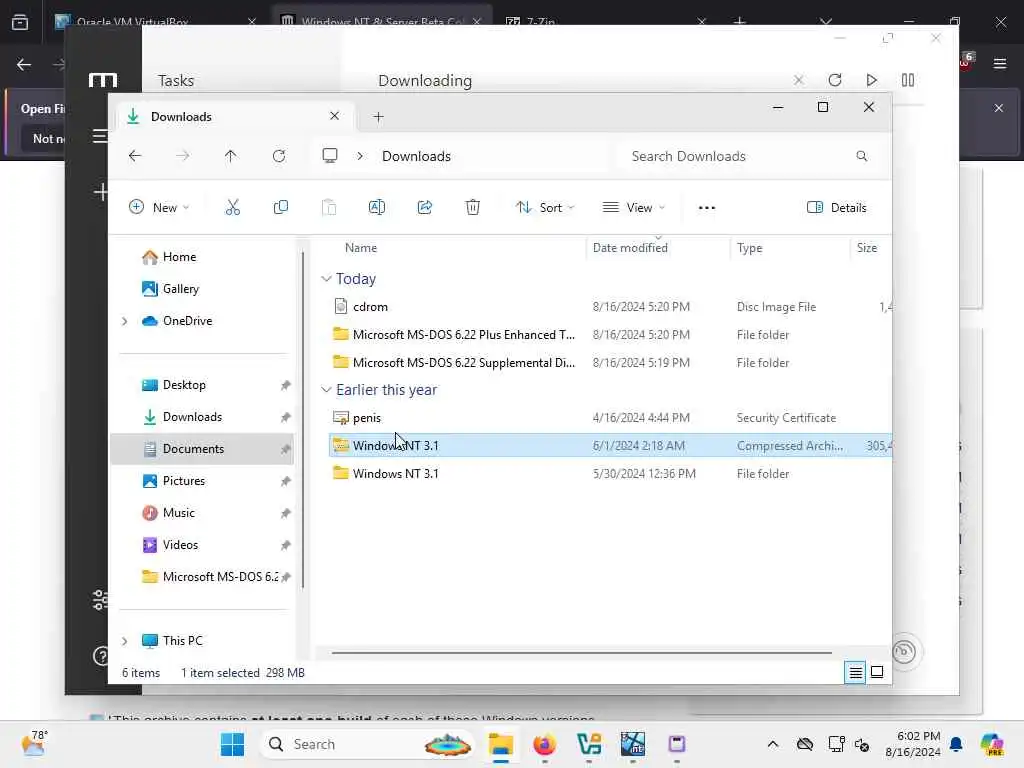Image resolution: width=1024 pixels, height=768 pixels.
Task: Click the Explorer forward arrow
Action: point(183,156)
